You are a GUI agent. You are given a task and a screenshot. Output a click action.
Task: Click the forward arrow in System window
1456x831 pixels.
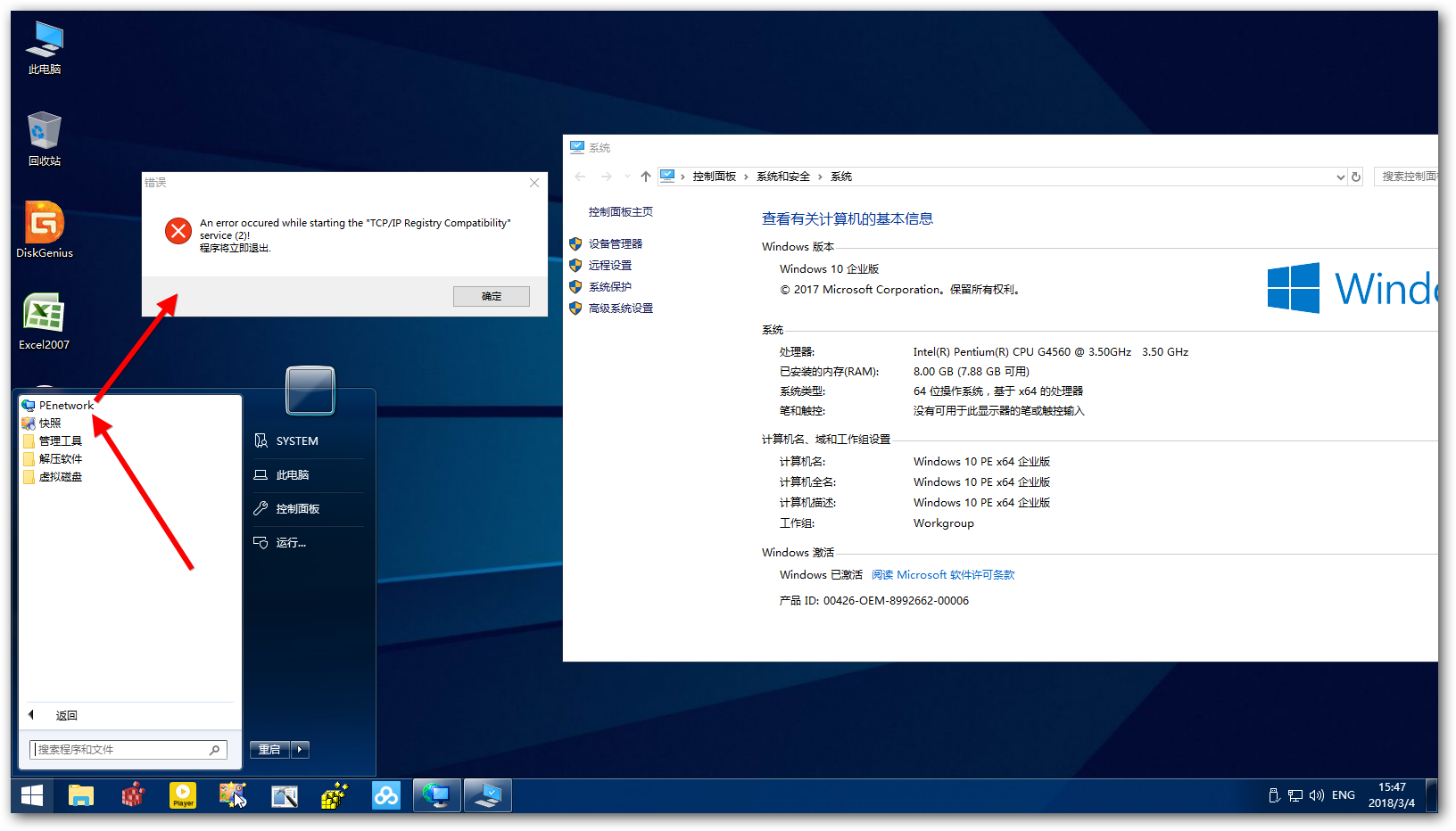pyautogui.click(x=607, y=177)
